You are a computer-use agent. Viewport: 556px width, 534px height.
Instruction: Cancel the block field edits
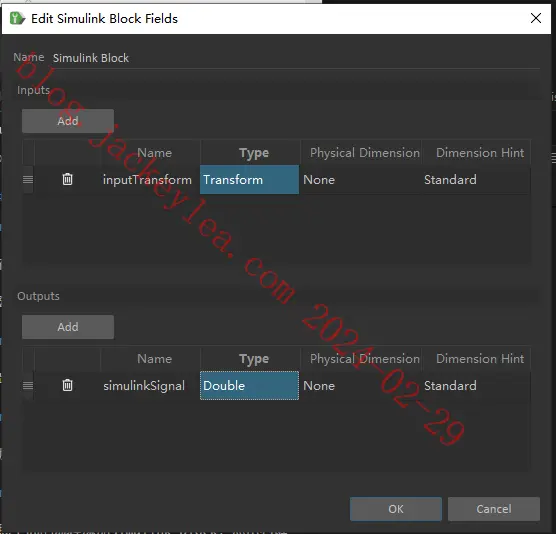coord(494,509)
